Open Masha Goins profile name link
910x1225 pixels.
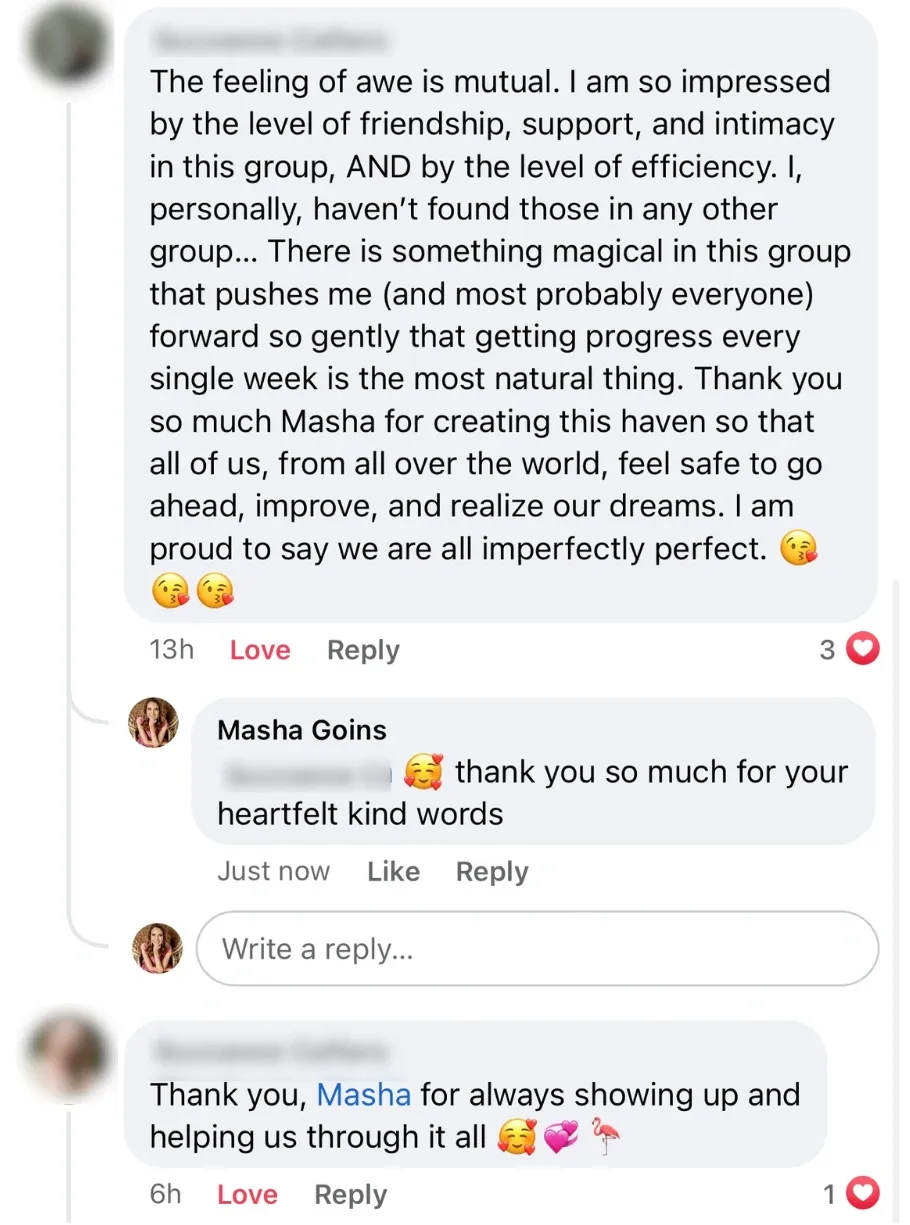[301, 730]
